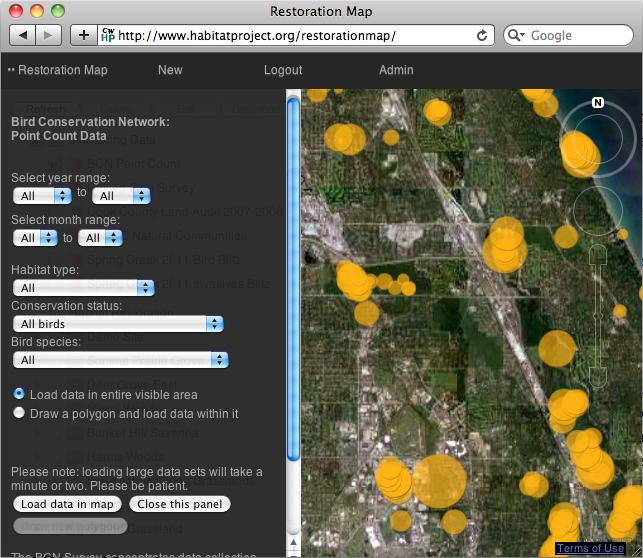Click the zoom slider top plus end
The width and height of the screenshot is (643, 558).
597,254
